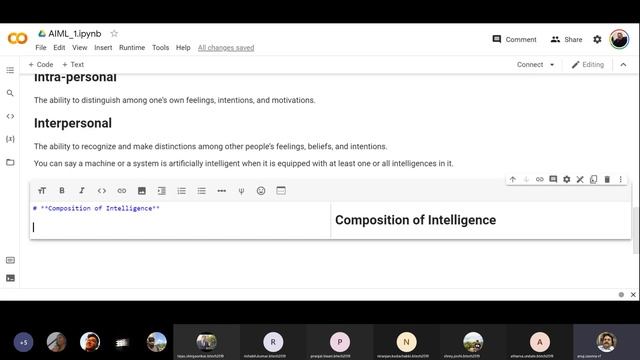Select the participant thumbnail with P avatar

tap(340, 342)
